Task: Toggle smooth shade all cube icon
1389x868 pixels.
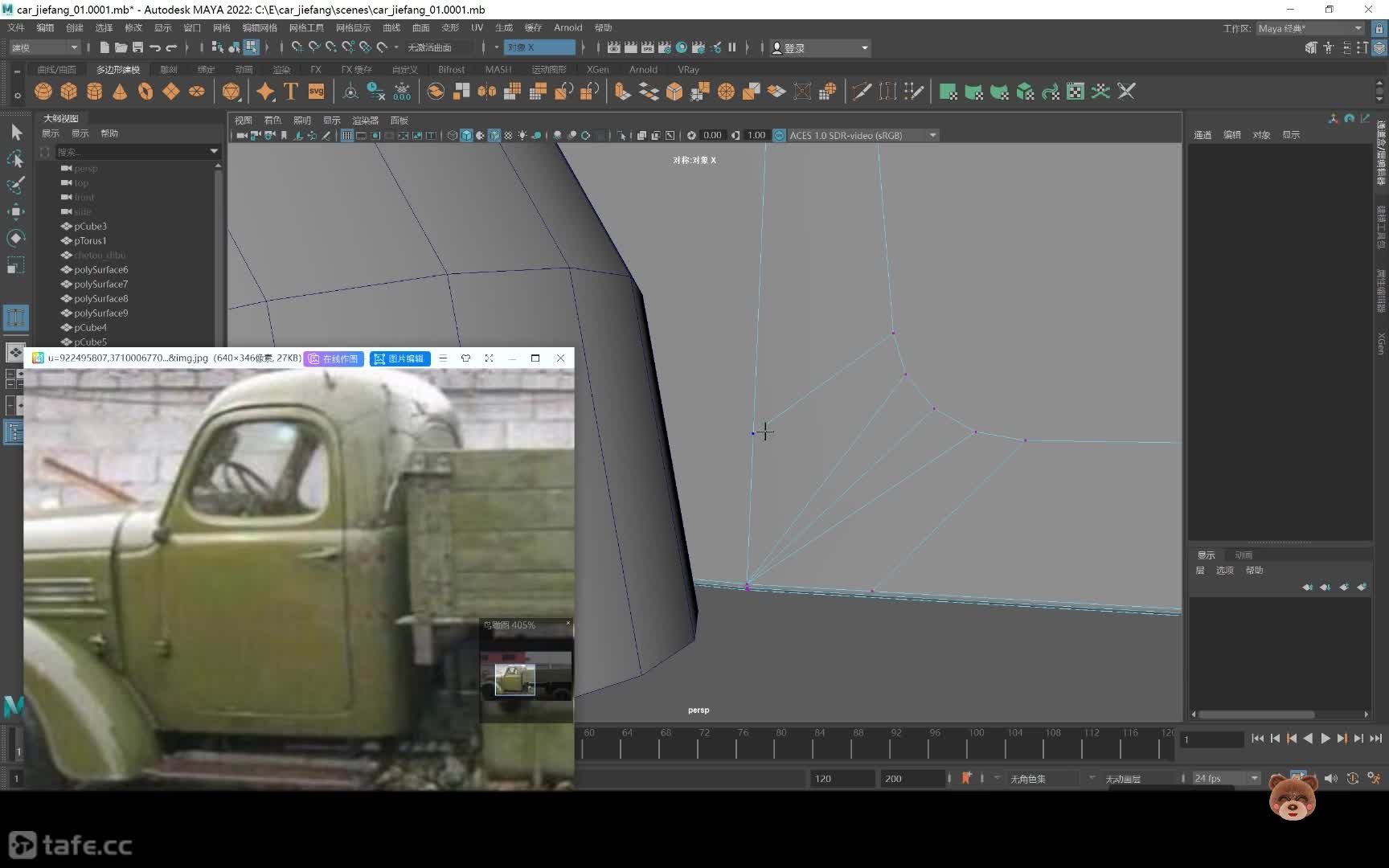Action: coord(466,135)
